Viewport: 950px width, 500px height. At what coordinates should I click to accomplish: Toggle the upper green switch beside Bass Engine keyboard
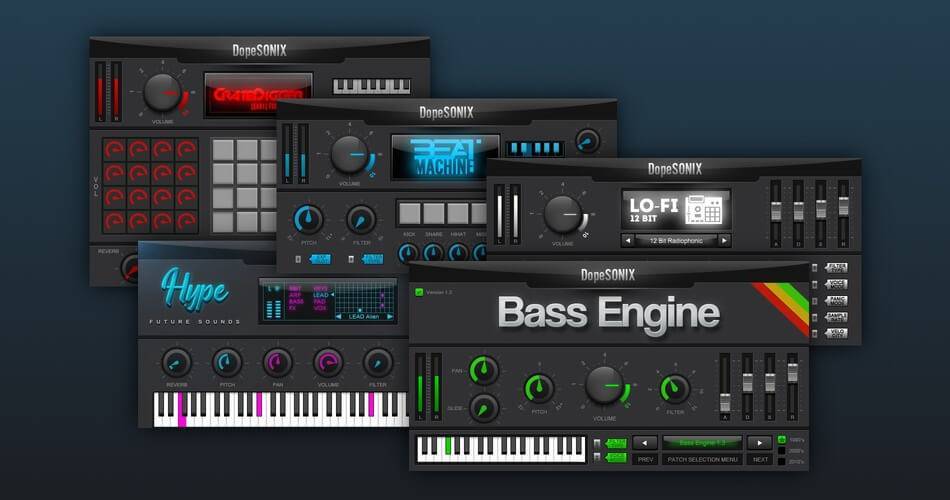pos(616,444)
